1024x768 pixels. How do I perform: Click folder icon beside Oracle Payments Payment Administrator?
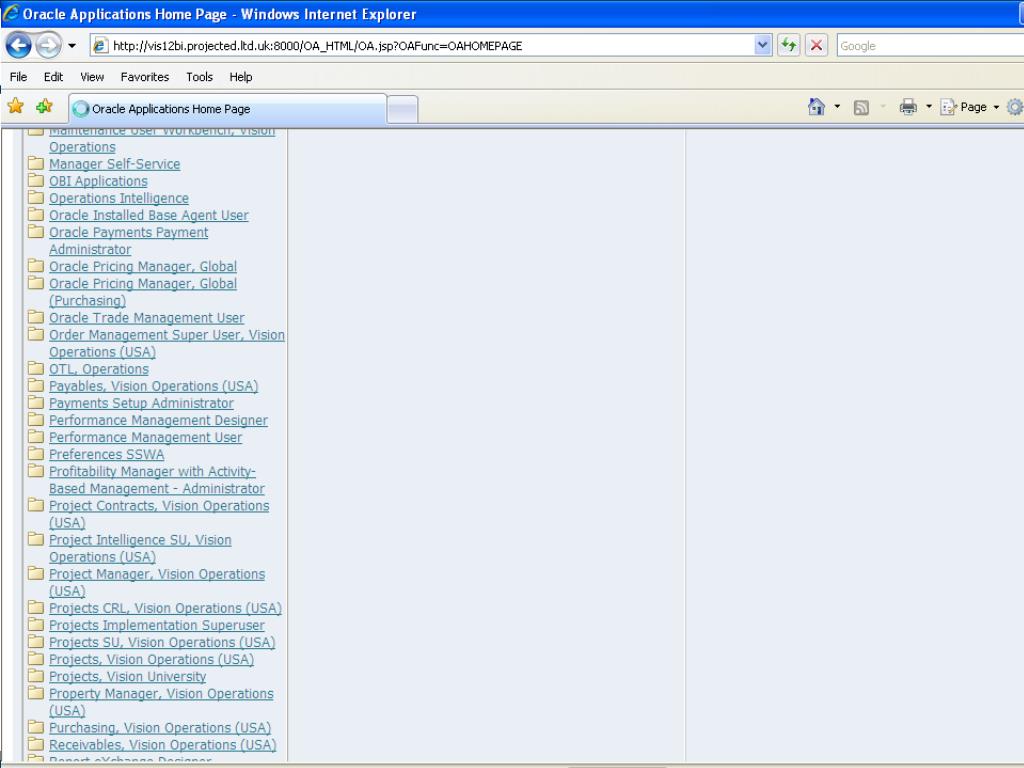click(36, 231)
